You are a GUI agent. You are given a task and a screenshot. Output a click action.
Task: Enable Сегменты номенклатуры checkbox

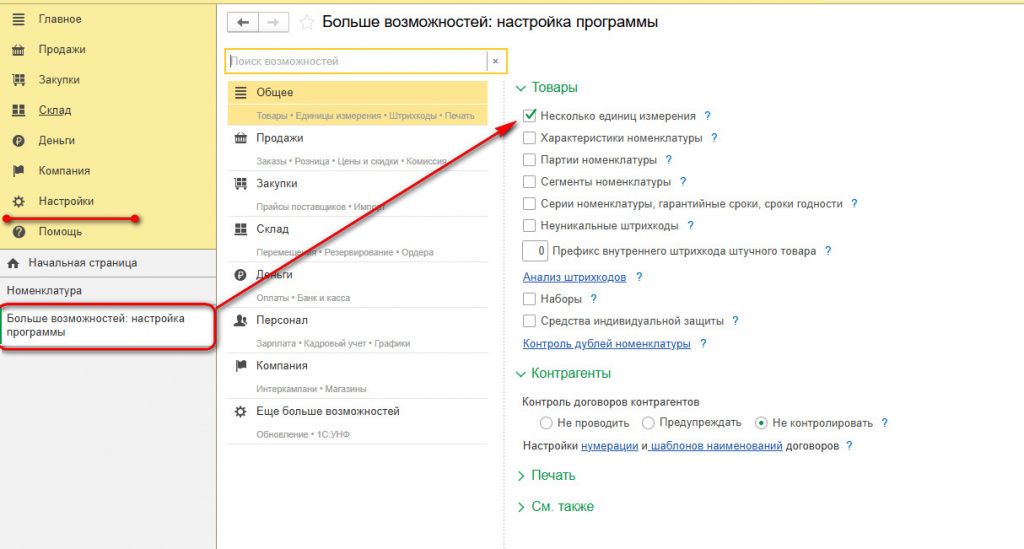(530, 182)
